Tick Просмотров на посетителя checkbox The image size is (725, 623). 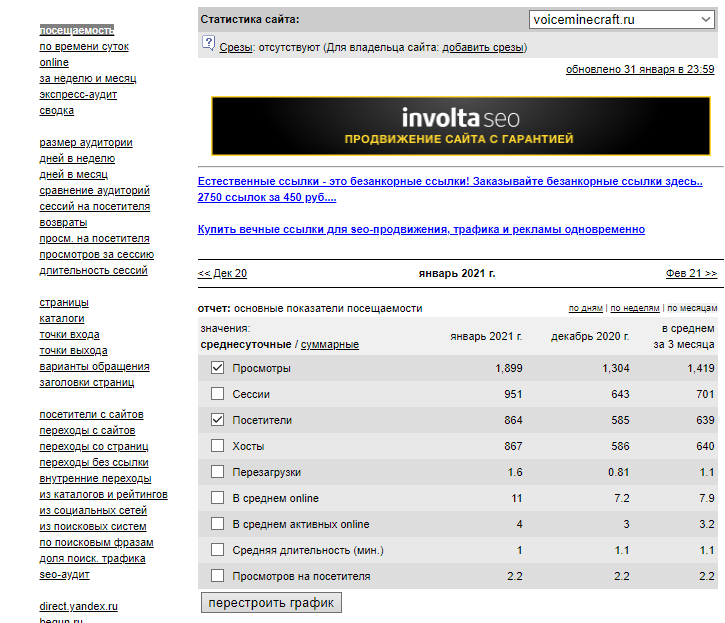click(x=217, y=575)
